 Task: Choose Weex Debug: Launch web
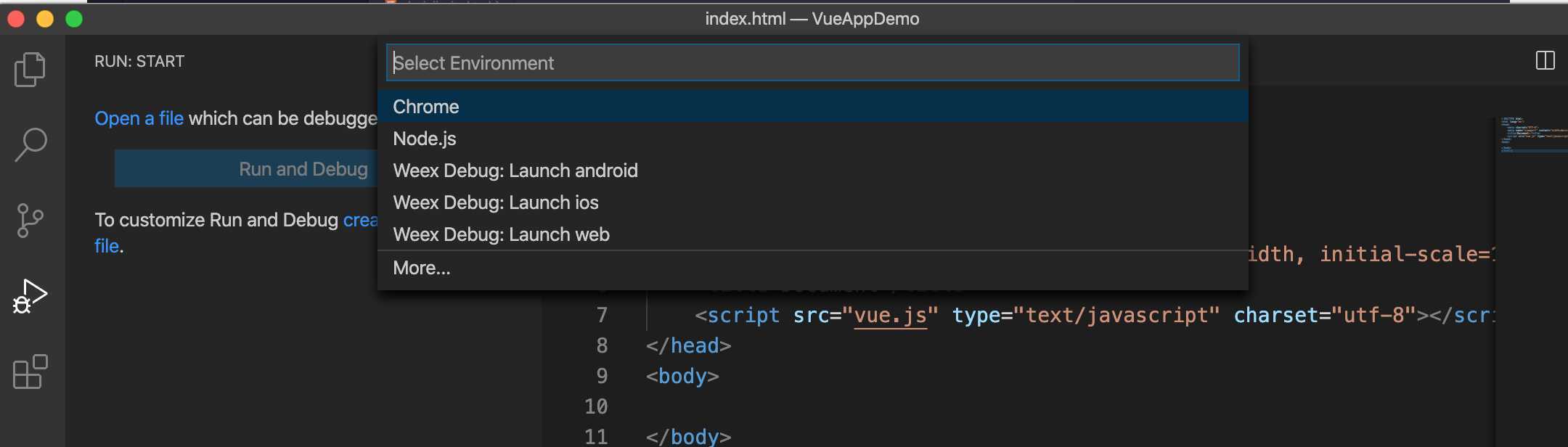tap(813, 234)
